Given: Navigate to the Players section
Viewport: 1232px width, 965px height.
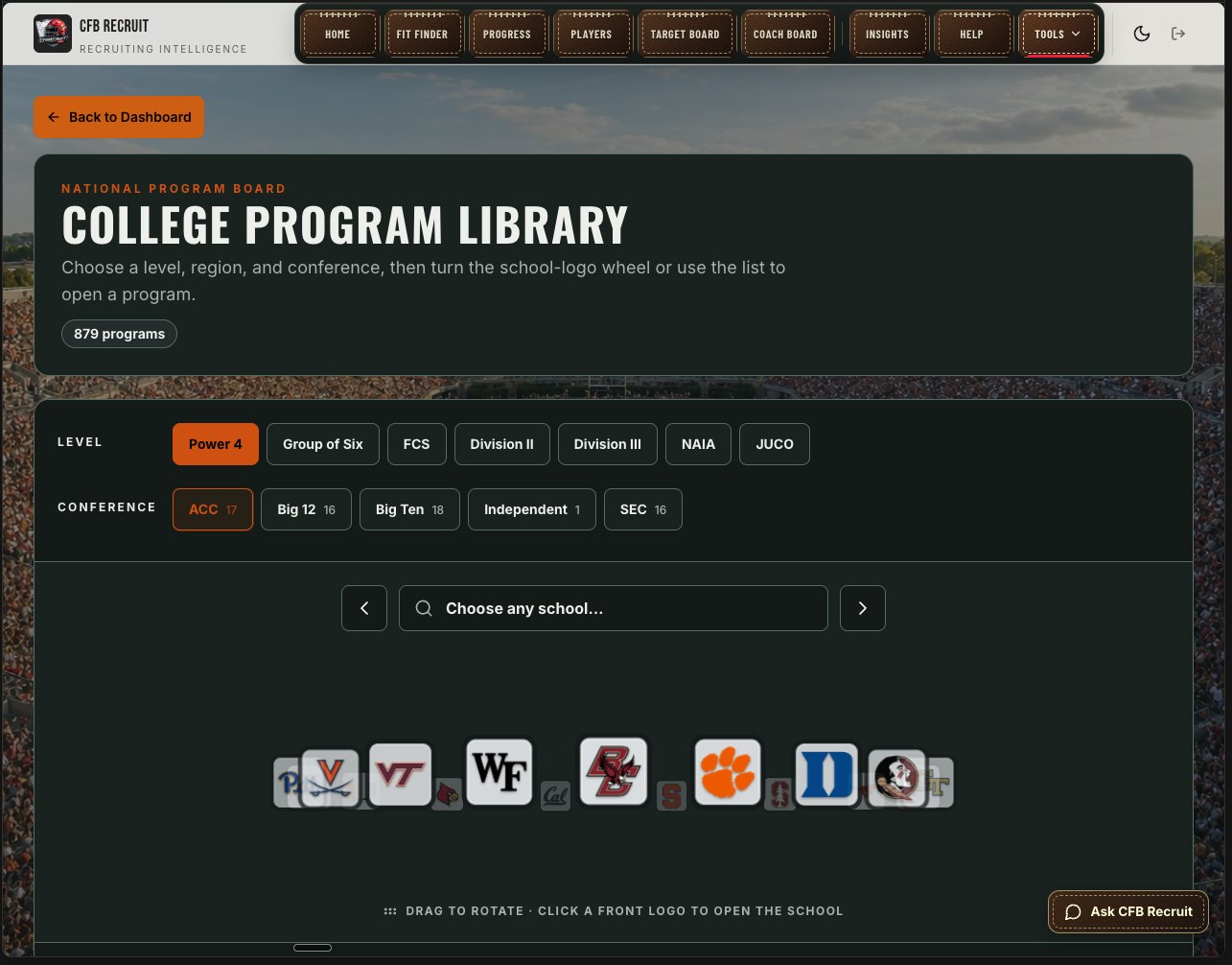Looking at the screenshot, I should pos(592,35).
